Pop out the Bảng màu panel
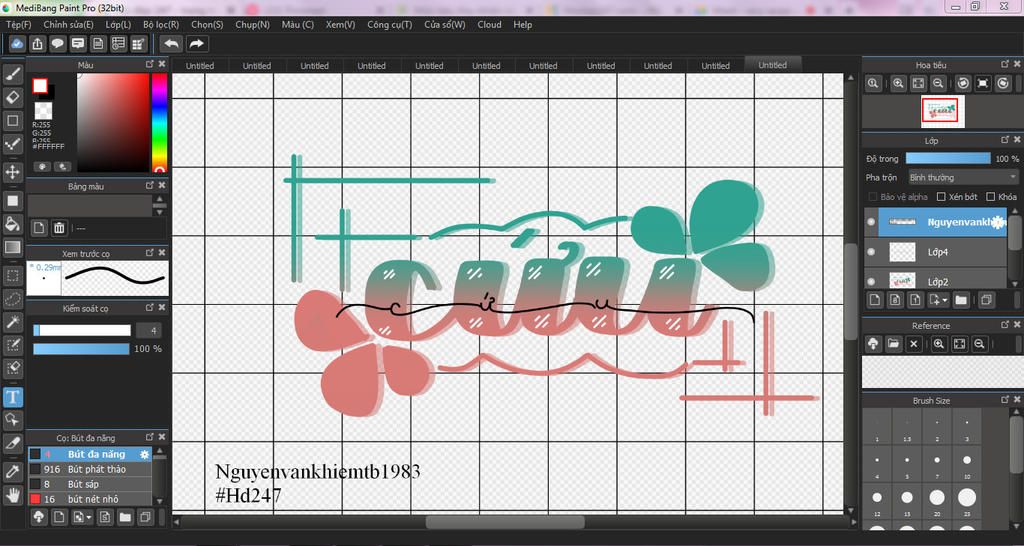The width and height of the screenshot is (1024, 546). click(150, 185)
